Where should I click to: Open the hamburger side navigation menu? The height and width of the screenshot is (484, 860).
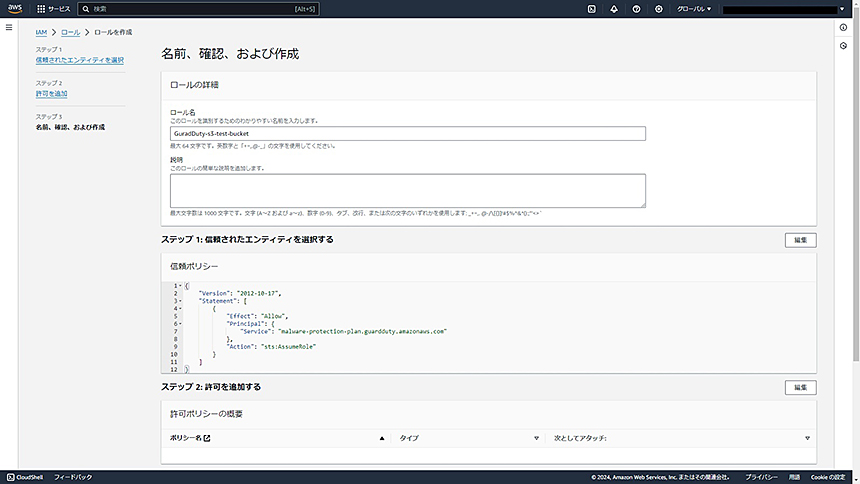coord(9,27)
